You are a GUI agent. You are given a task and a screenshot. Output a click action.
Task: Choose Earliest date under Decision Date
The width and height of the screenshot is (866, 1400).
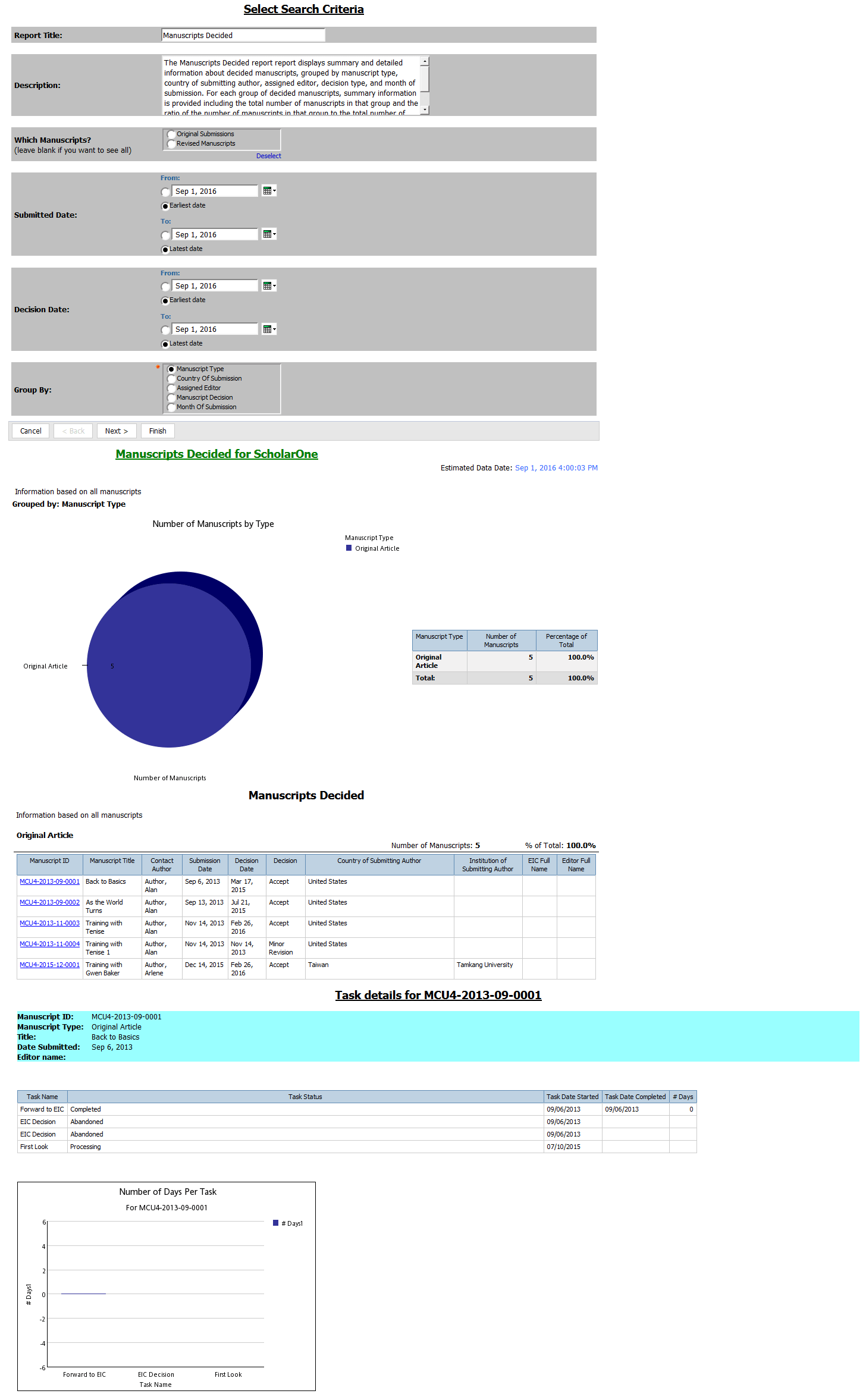[165, 301]
